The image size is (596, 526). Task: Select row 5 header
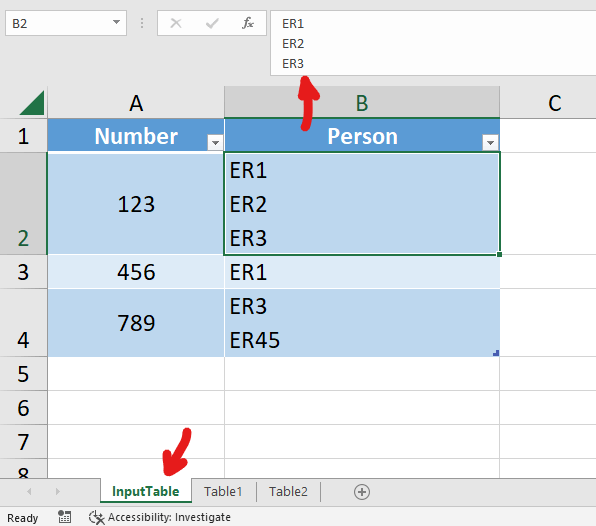(23, 374)
